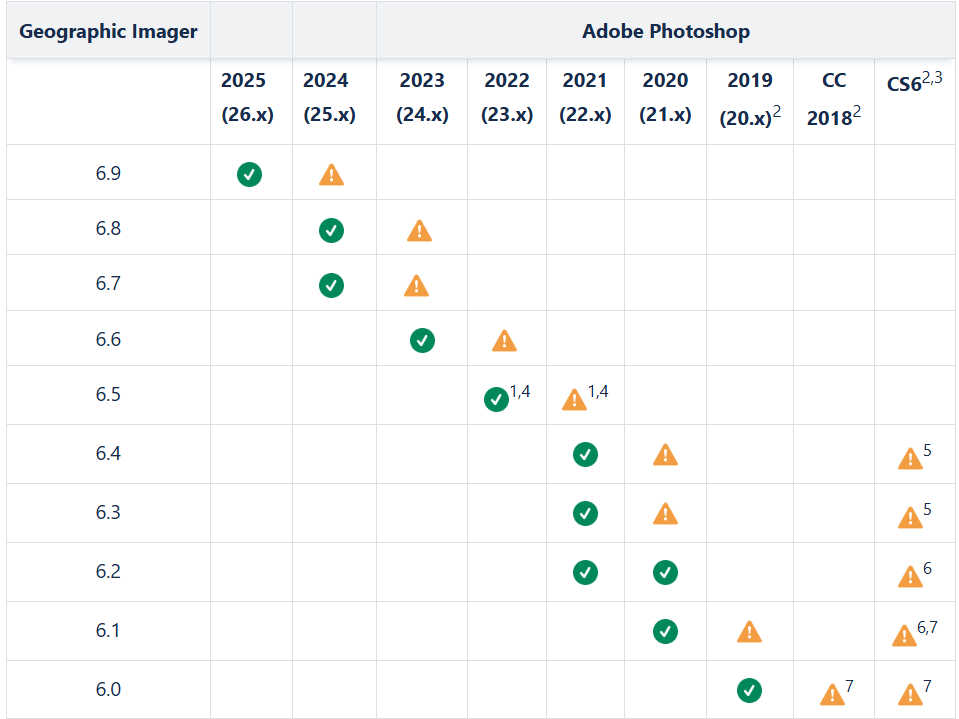Click green checkmark for 6.5 under 2022
The height and width of the screenshot is (719, 959).
tap(497, 400)
